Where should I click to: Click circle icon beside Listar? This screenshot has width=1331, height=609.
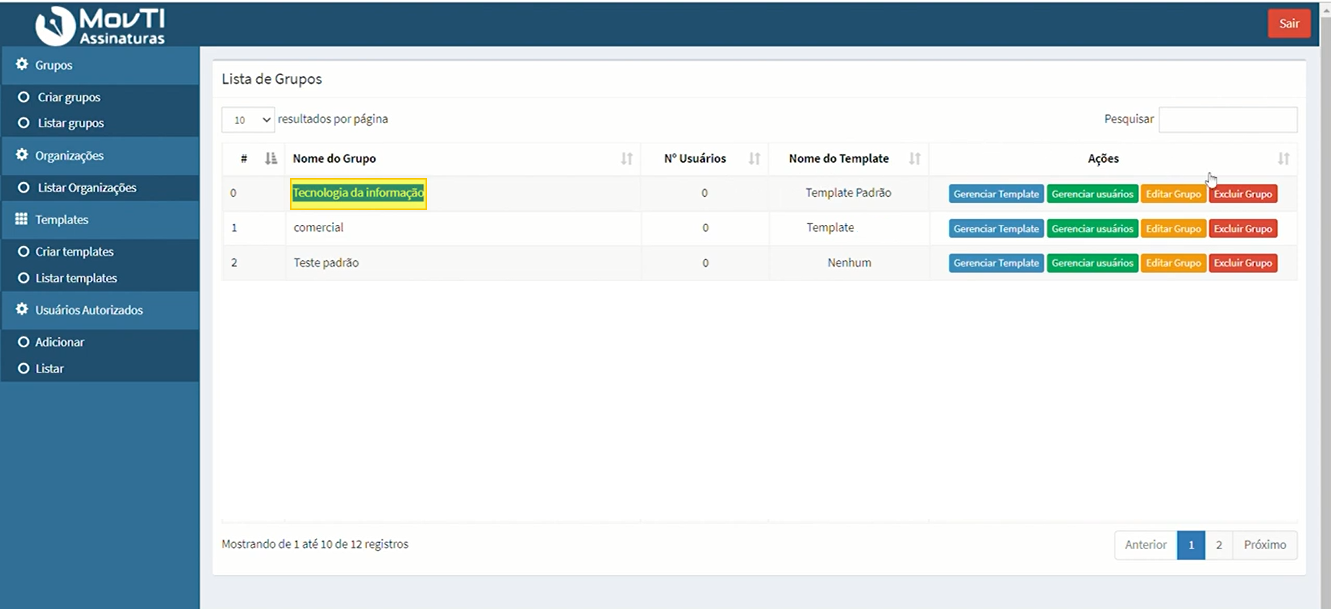(23, 368)
